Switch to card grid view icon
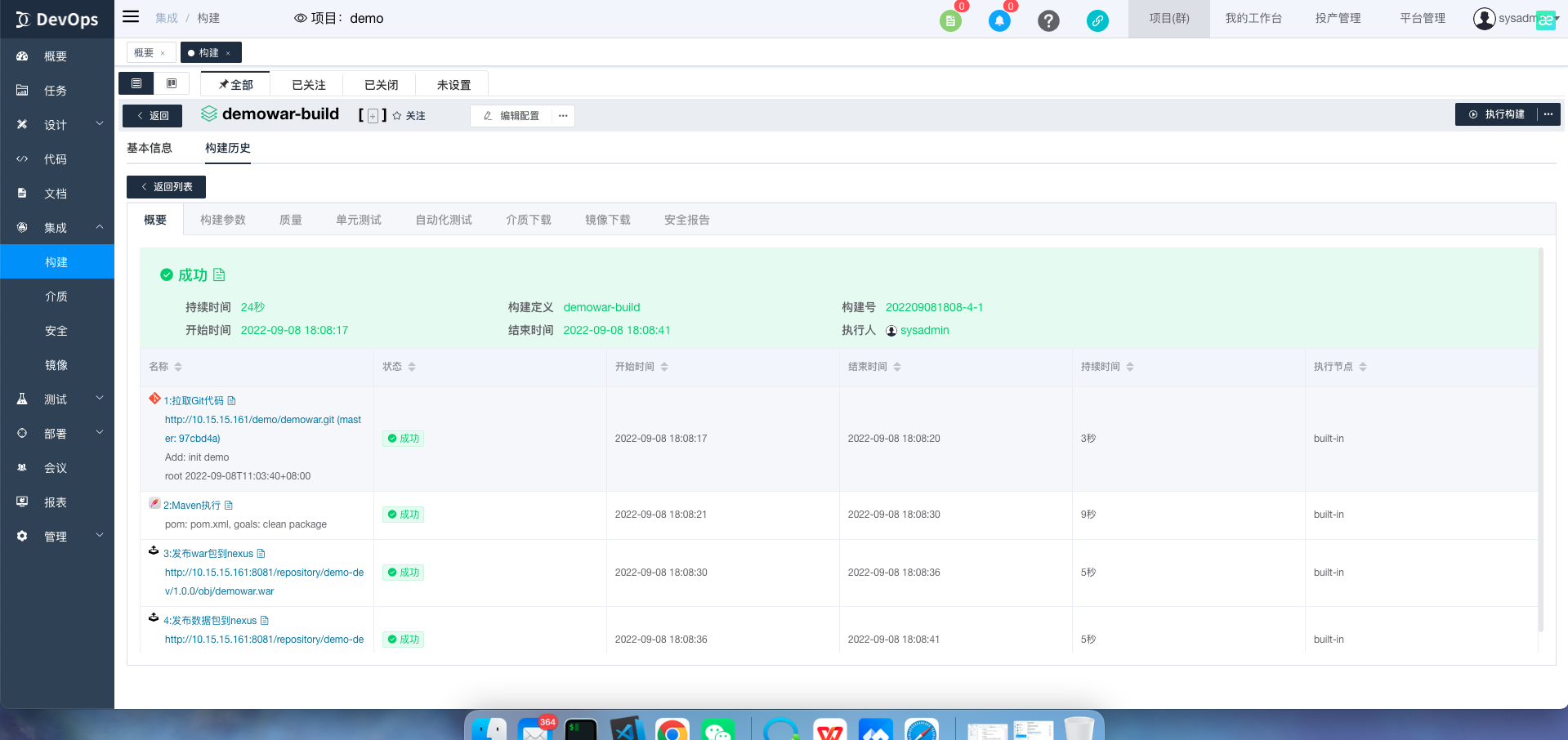This screenshot has height=740, width=1568. click(172, 84)
